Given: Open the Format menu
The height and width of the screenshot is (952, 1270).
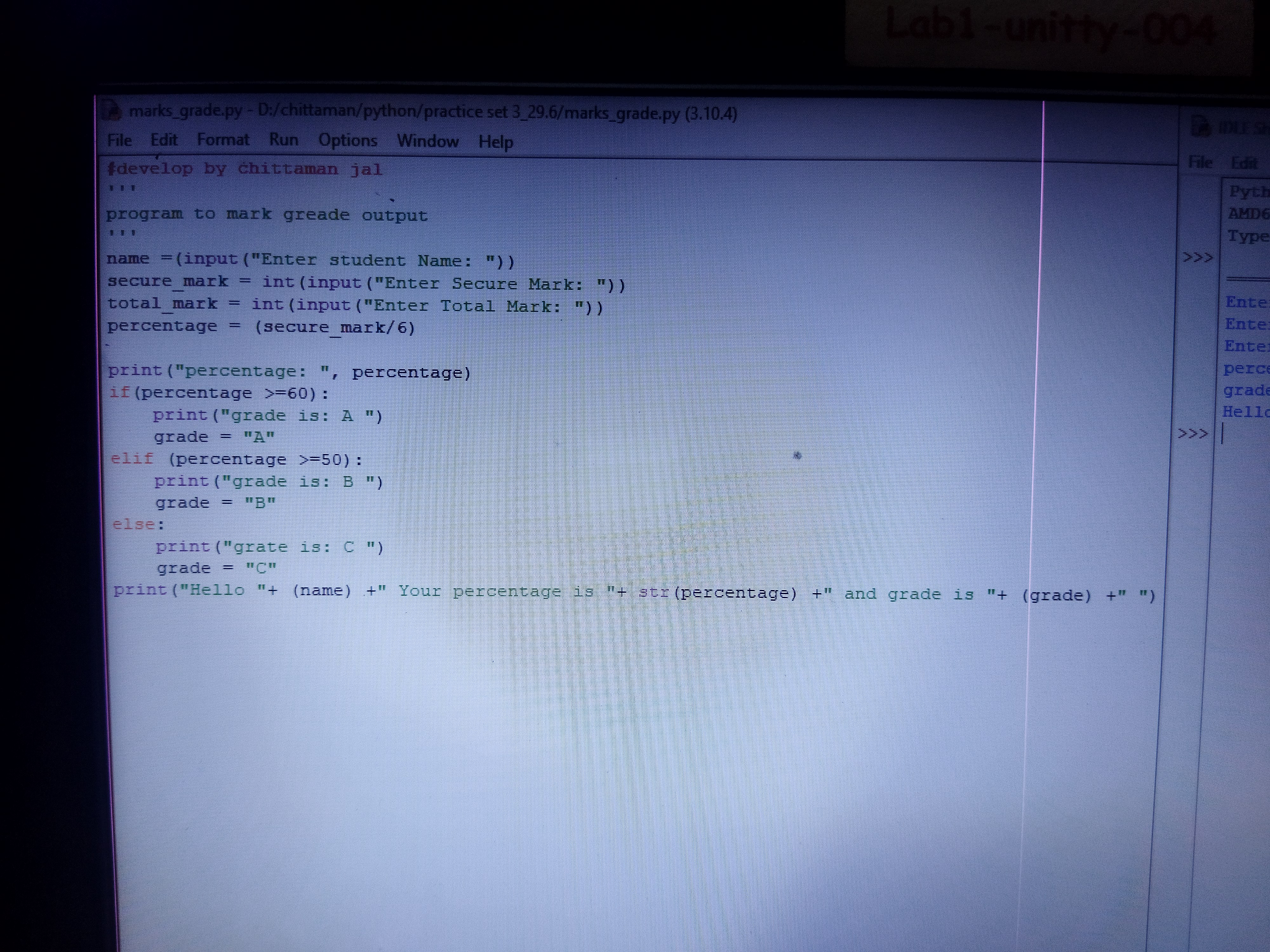Looking at the screenshot, I should (x=223, y=140).
